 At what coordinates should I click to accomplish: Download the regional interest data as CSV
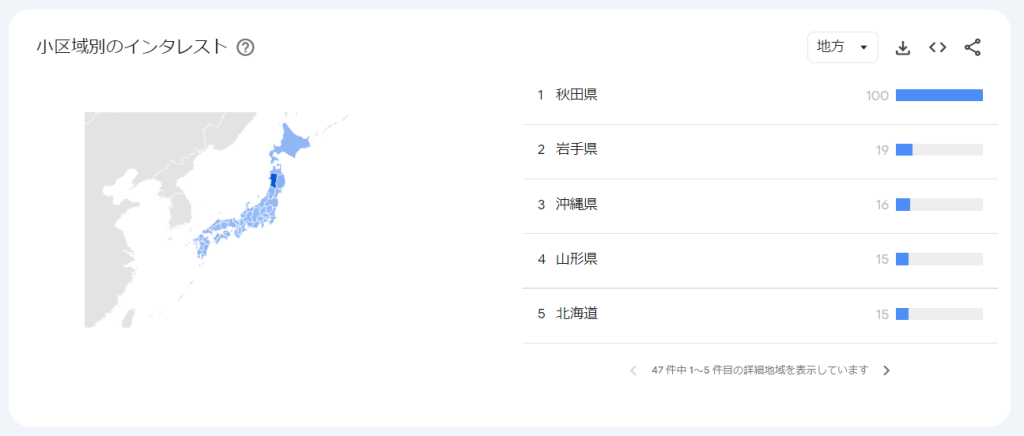(x=903, y=47)
